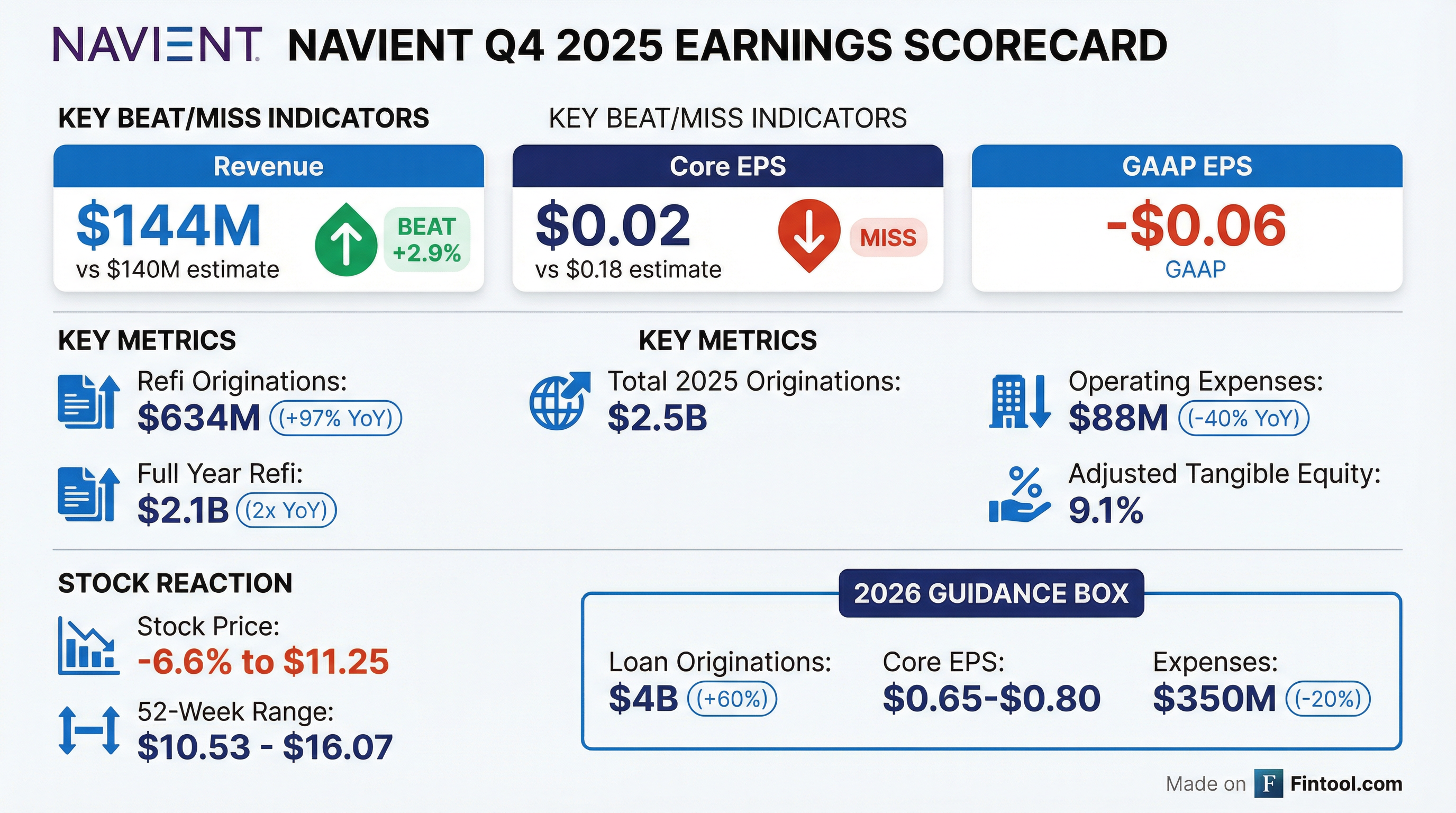Click the Refi Originations document icon
Image resolution: width=1456 pixels, height=813 pixels.
tap(89, 402)
